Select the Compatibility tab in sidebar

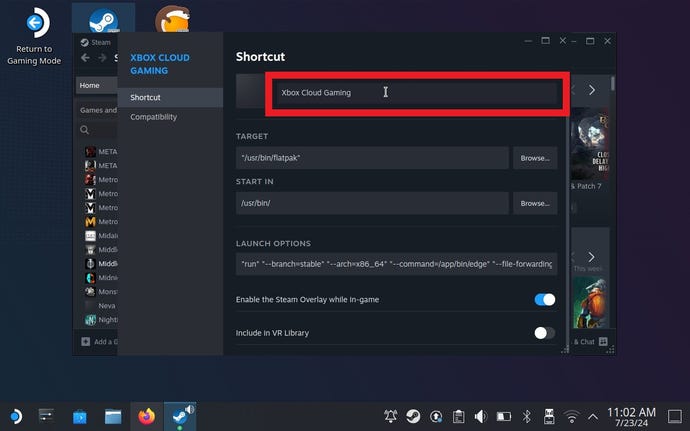click(153, 117)
